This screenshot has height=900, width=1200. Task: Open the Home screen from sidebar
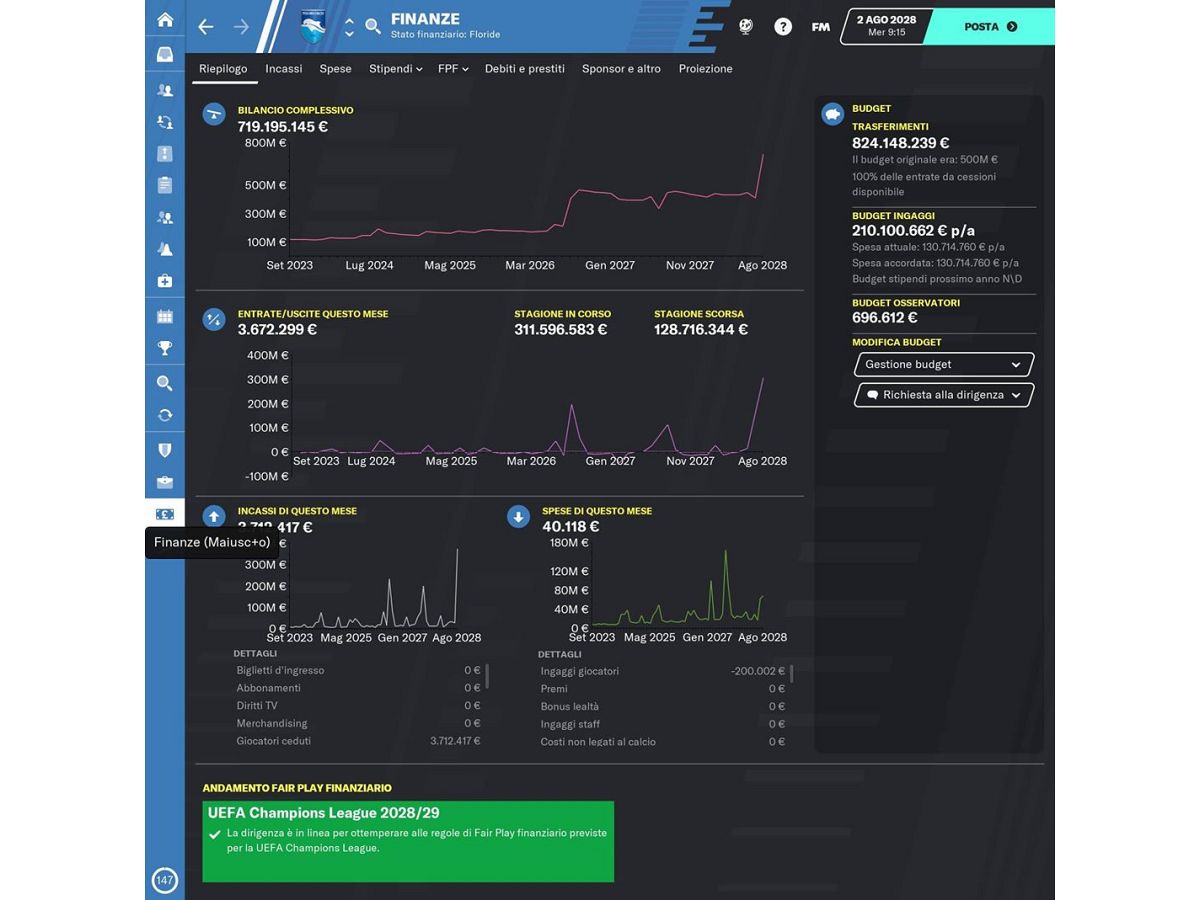[165, 20]
